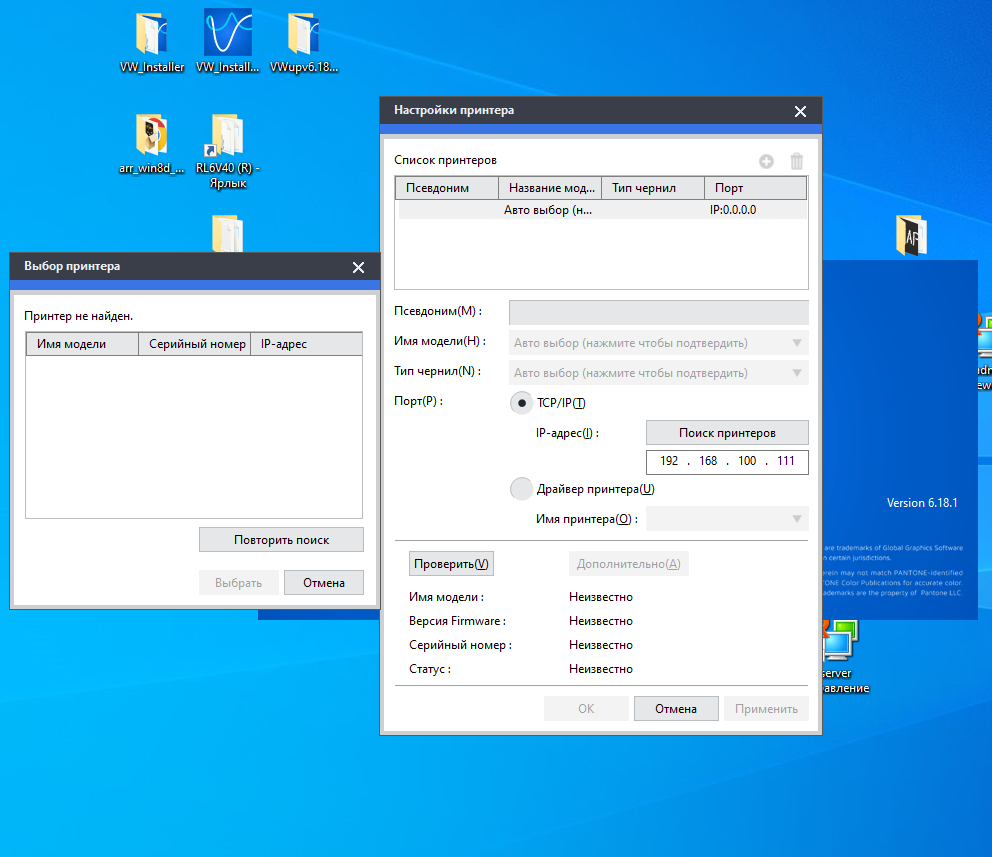The width and height of the screenshot is (992, 857).
Task: Delete printer using the trash icon
Action: pos(797,161)
